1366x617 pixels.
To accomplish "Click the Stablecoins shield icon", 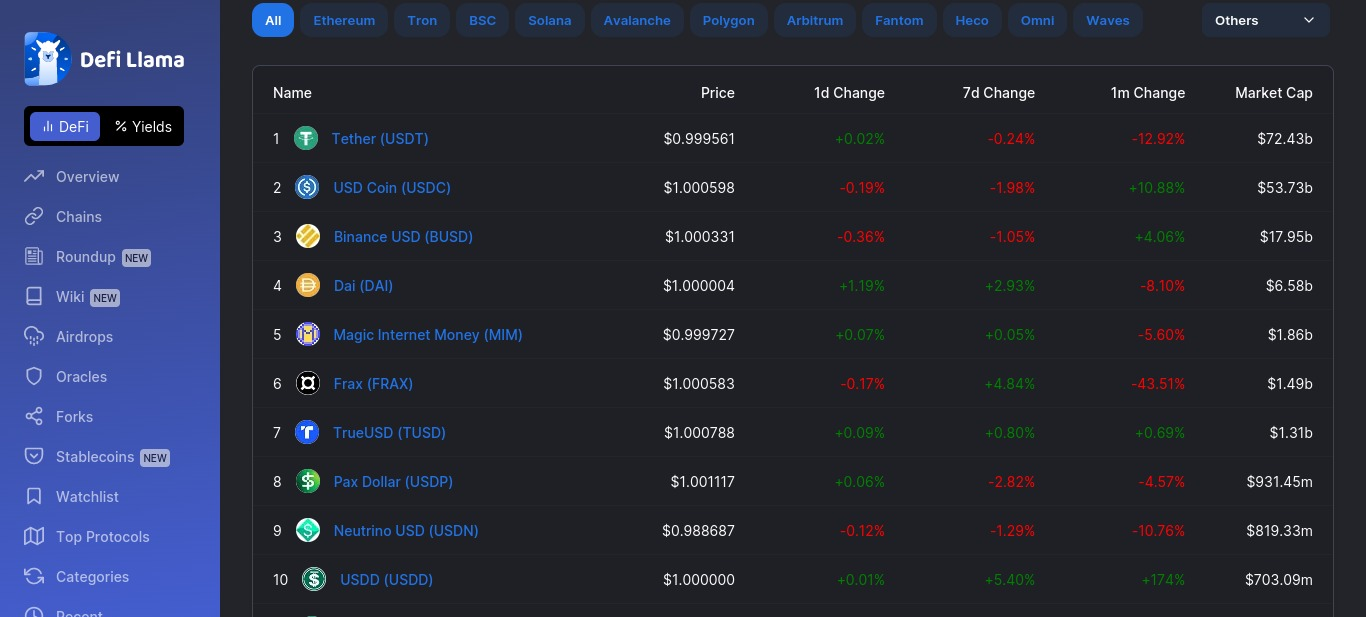I will click(x=34, y=457).
